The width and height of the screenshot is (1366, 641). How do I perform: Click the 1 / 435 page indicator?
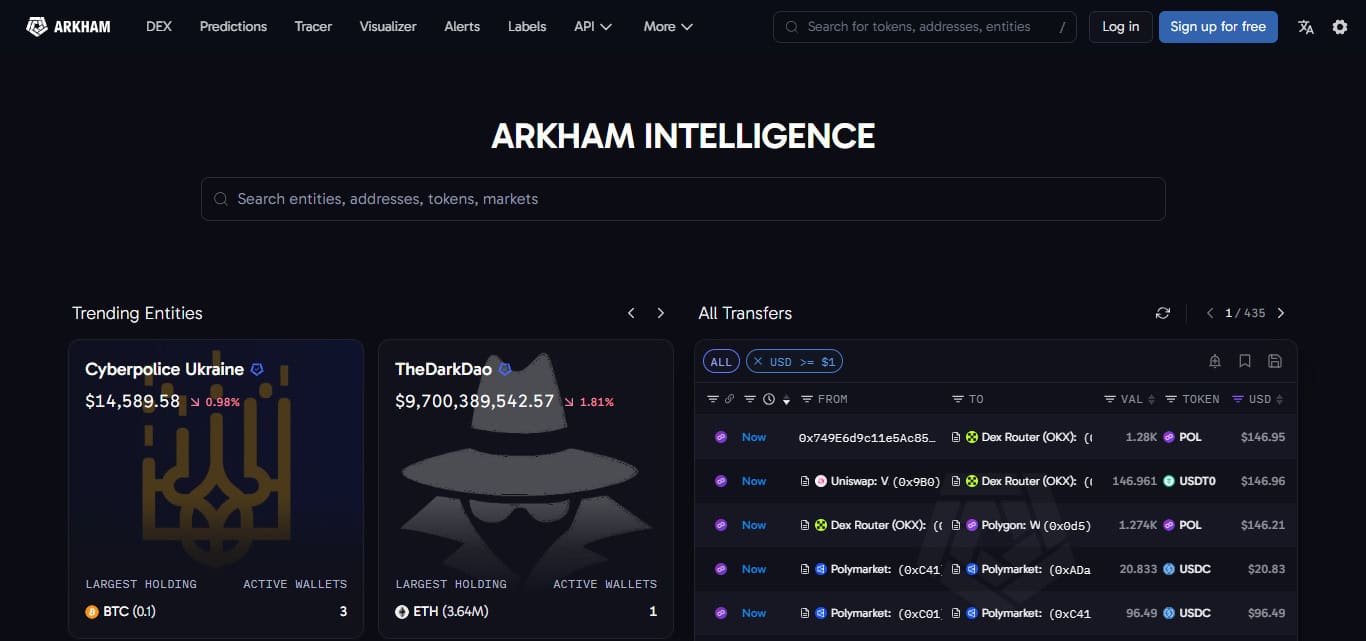[x=1245, y=313]
